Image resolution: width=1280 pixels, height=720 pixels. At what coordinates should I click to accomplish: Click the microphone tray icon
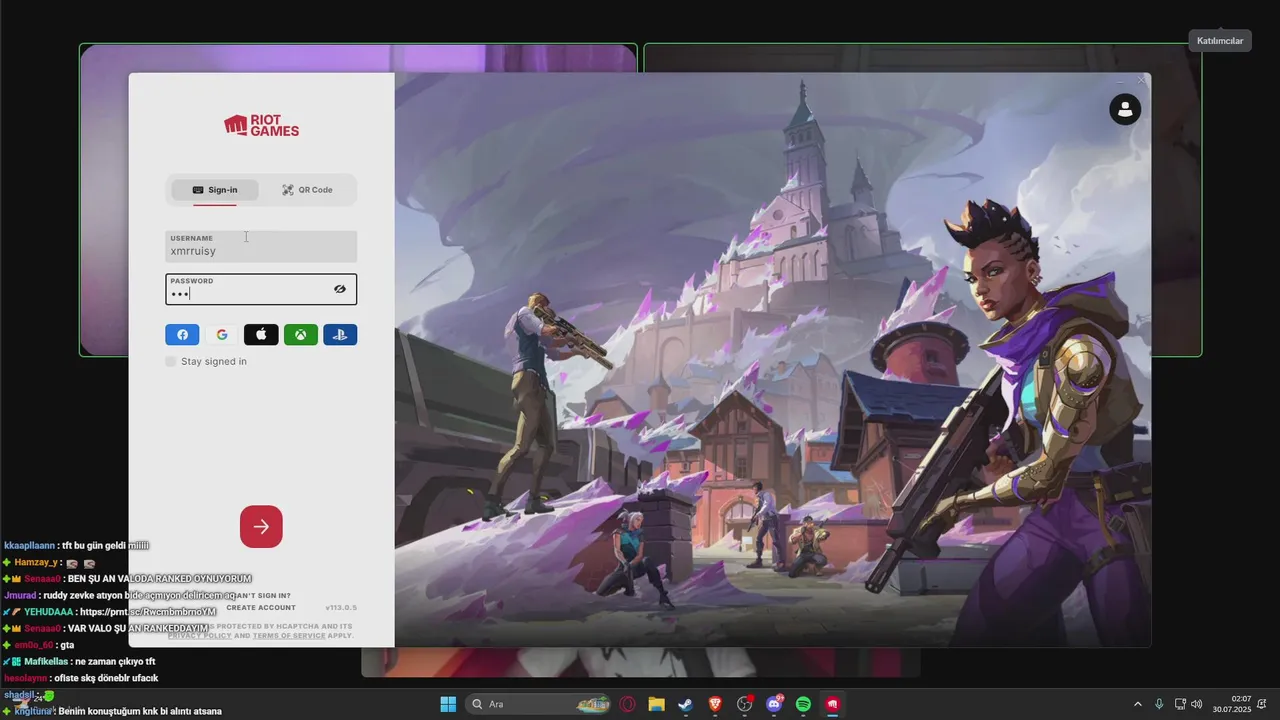pos(1159,704)
